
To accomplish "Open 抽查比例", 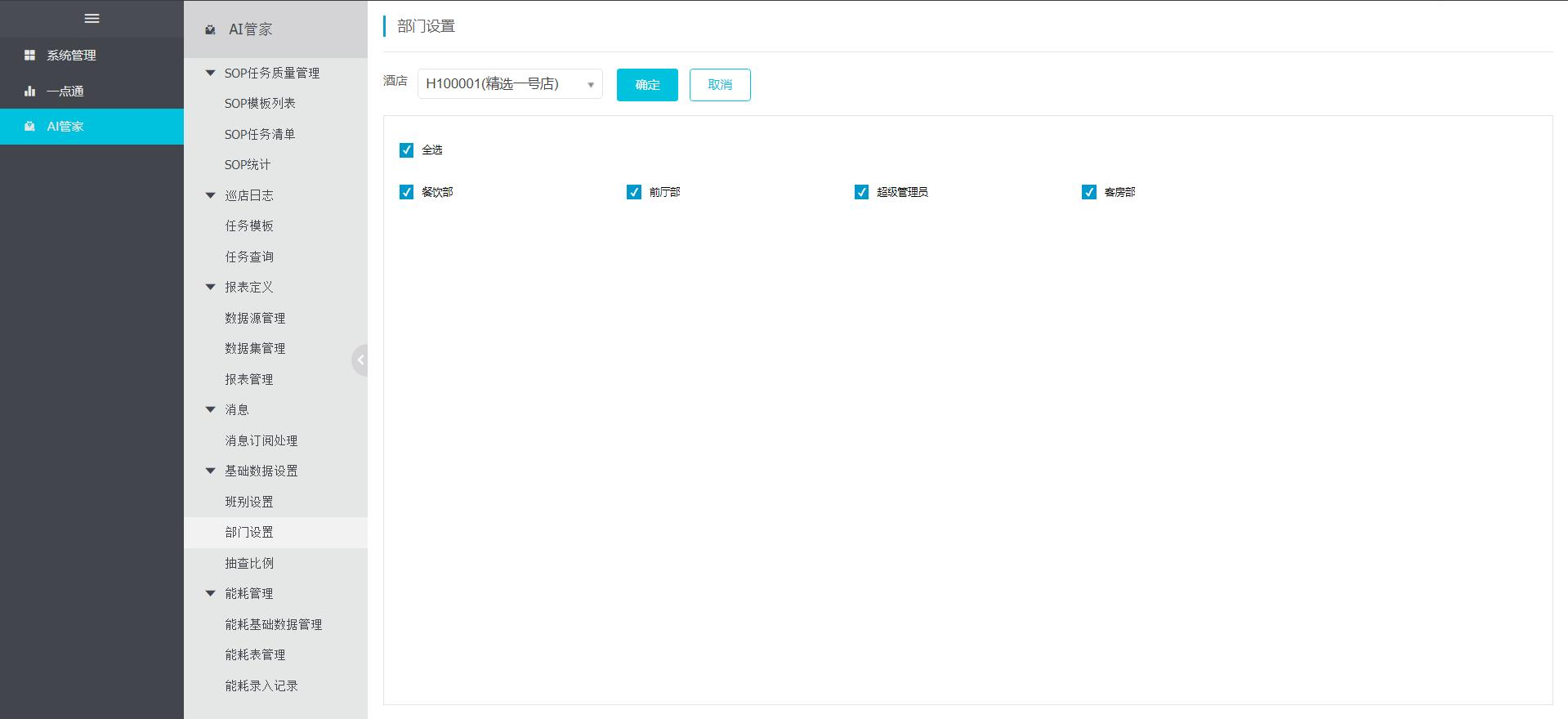I will coord(249,563).
